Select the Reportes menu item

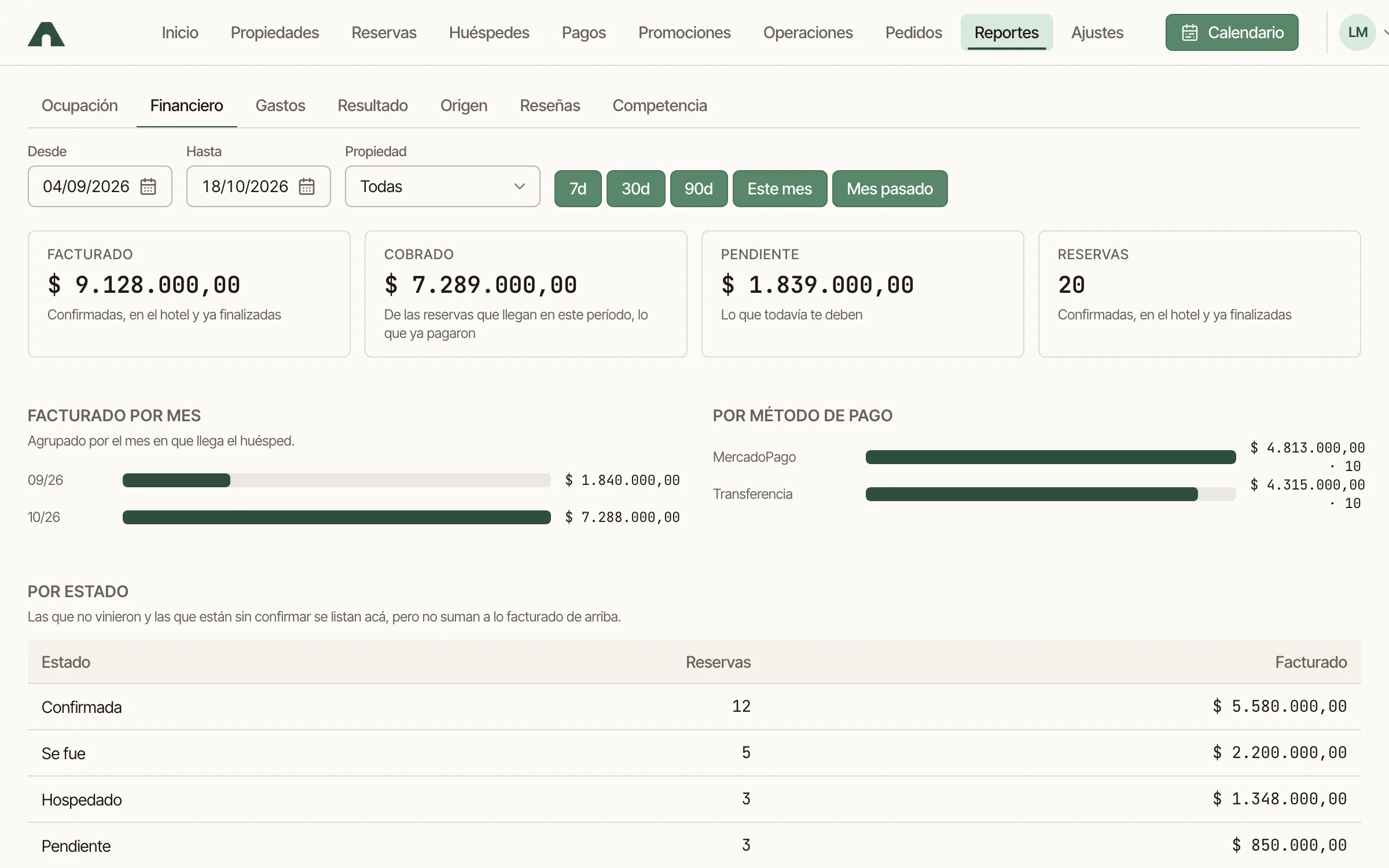pyautogui.click(x=1006, y=32)
